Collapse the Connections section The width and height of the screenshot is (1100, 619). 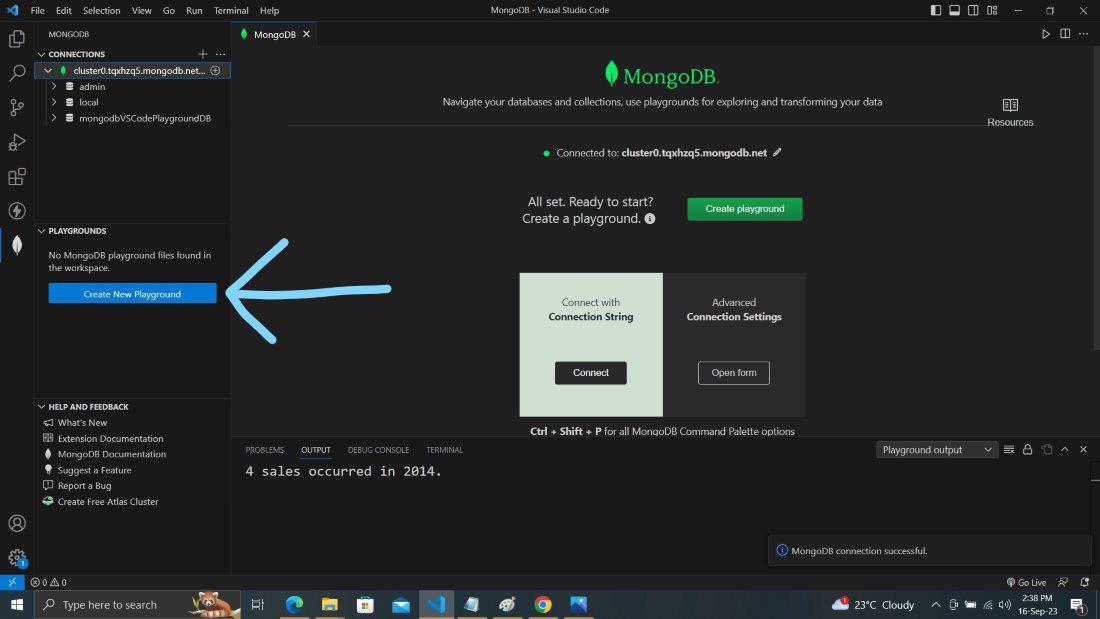[41, 54]
